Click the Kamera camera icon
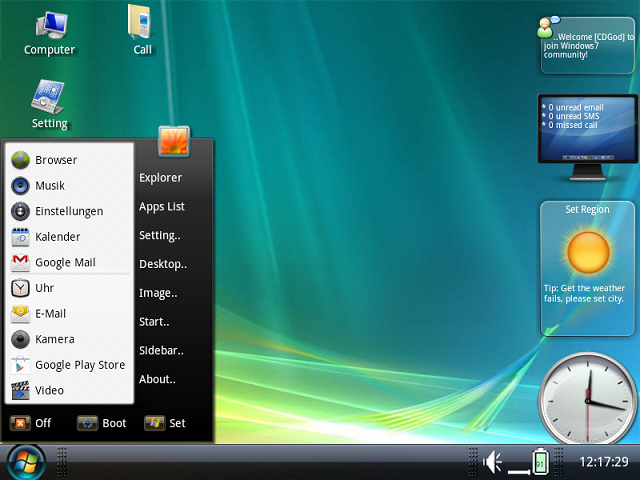The height and width of the screenshot is (480, 640). [20, 340]
